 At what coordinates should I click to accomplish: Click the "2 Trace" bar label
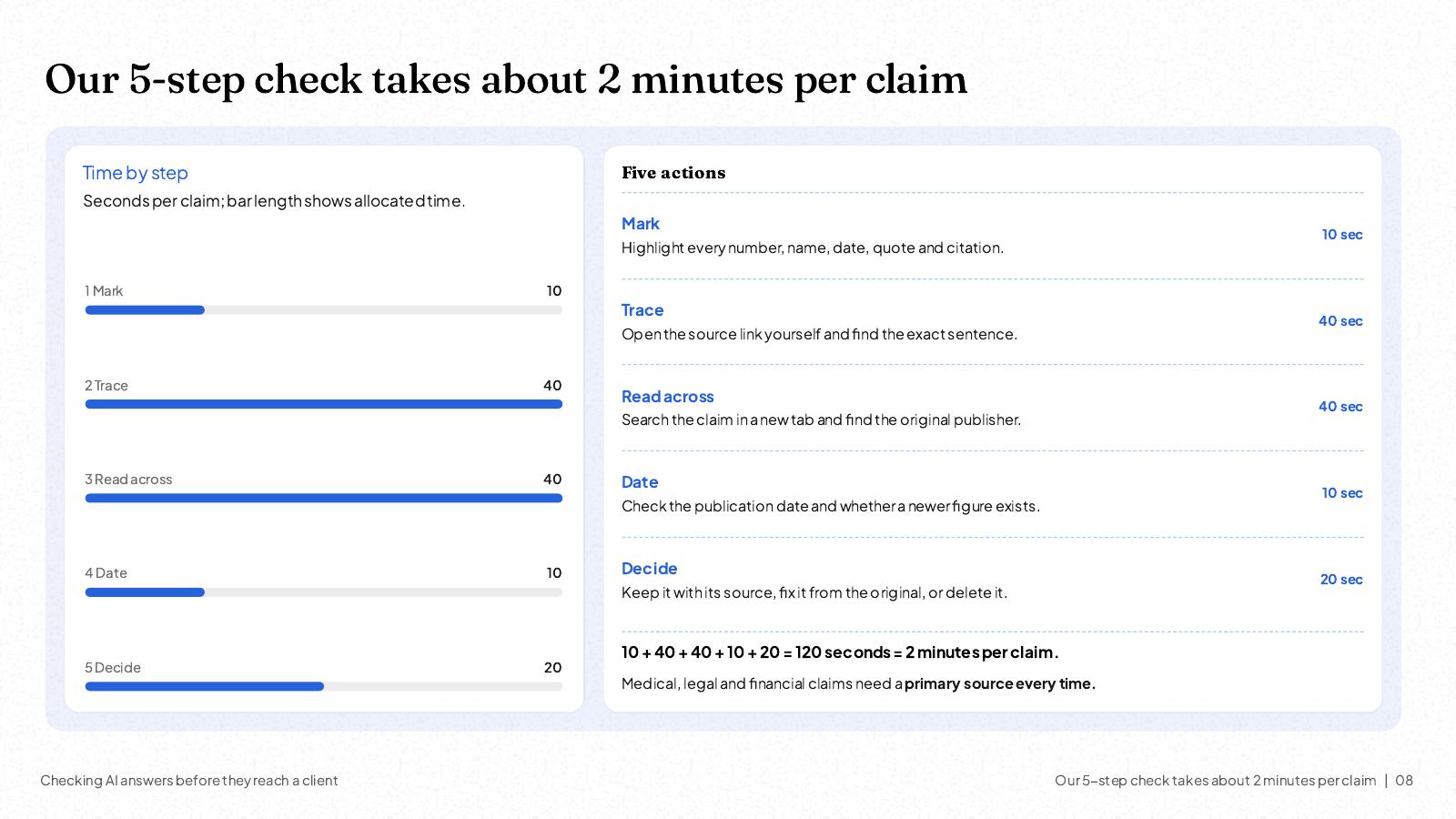pos(106,386)
